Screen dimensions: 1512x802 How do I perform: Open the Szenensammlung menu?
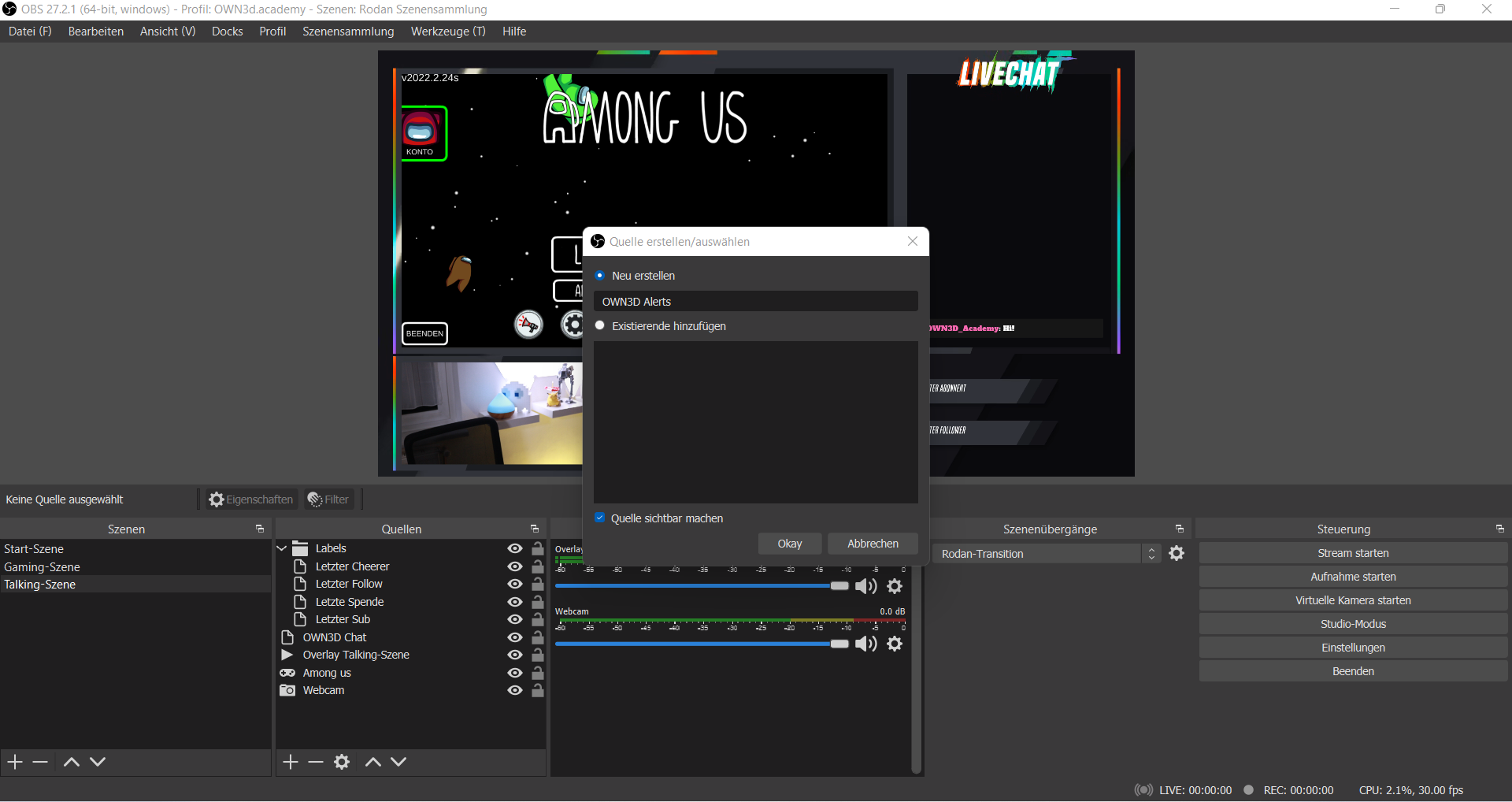pos(348,32)
